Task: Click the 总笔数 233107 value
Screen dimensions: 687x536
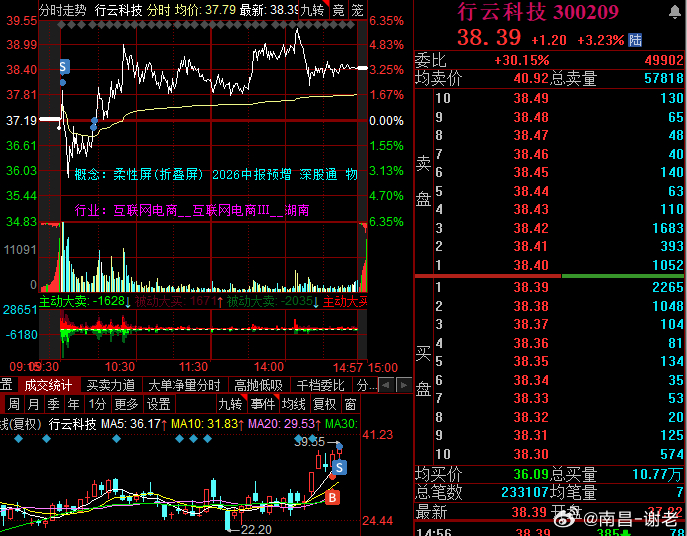Action: point(525,493)
